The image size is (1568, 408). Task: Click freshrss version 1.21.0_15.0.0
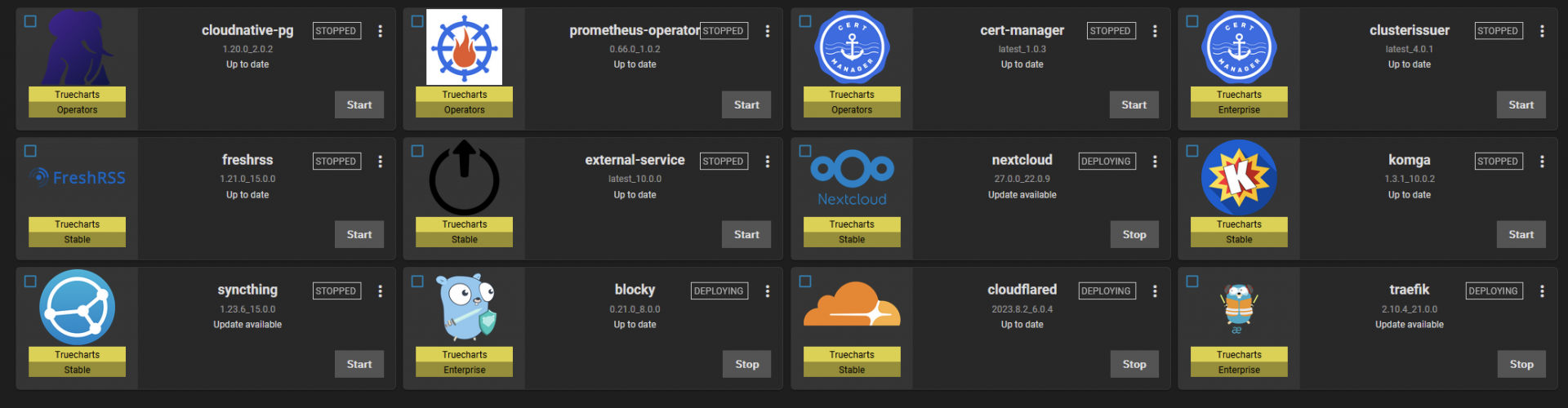[247, 180]
